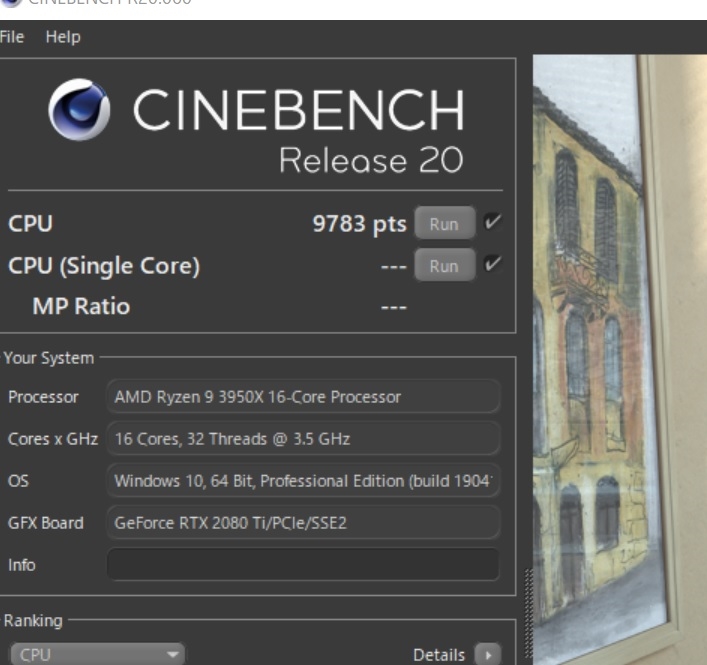The image size is (707, 665).
Task: Run the CPU (Single Core) test
Action: 445,266
